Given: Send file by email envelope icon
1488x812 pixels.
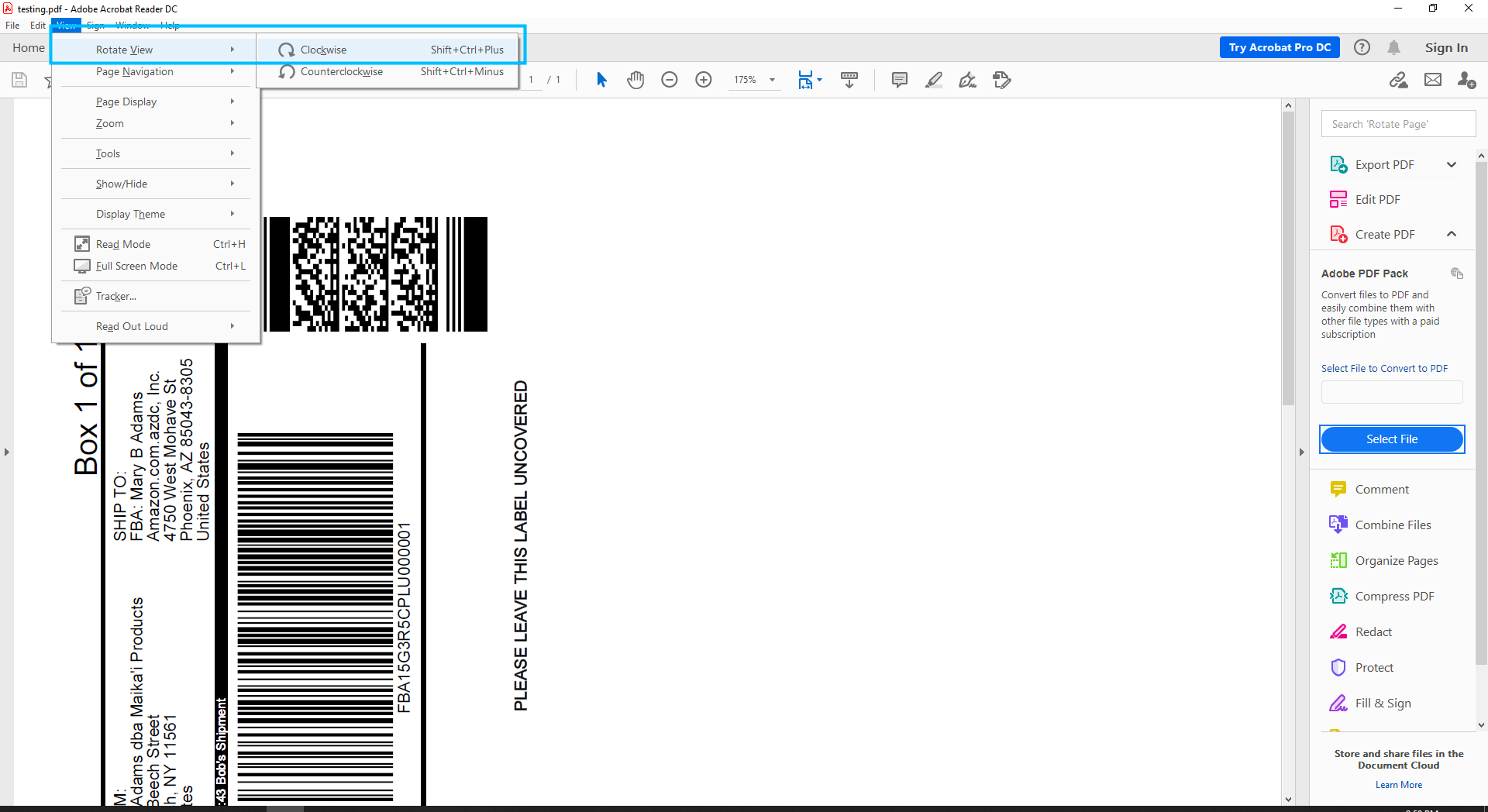Looking at the screenshot, I should [x=1433, y=80].
